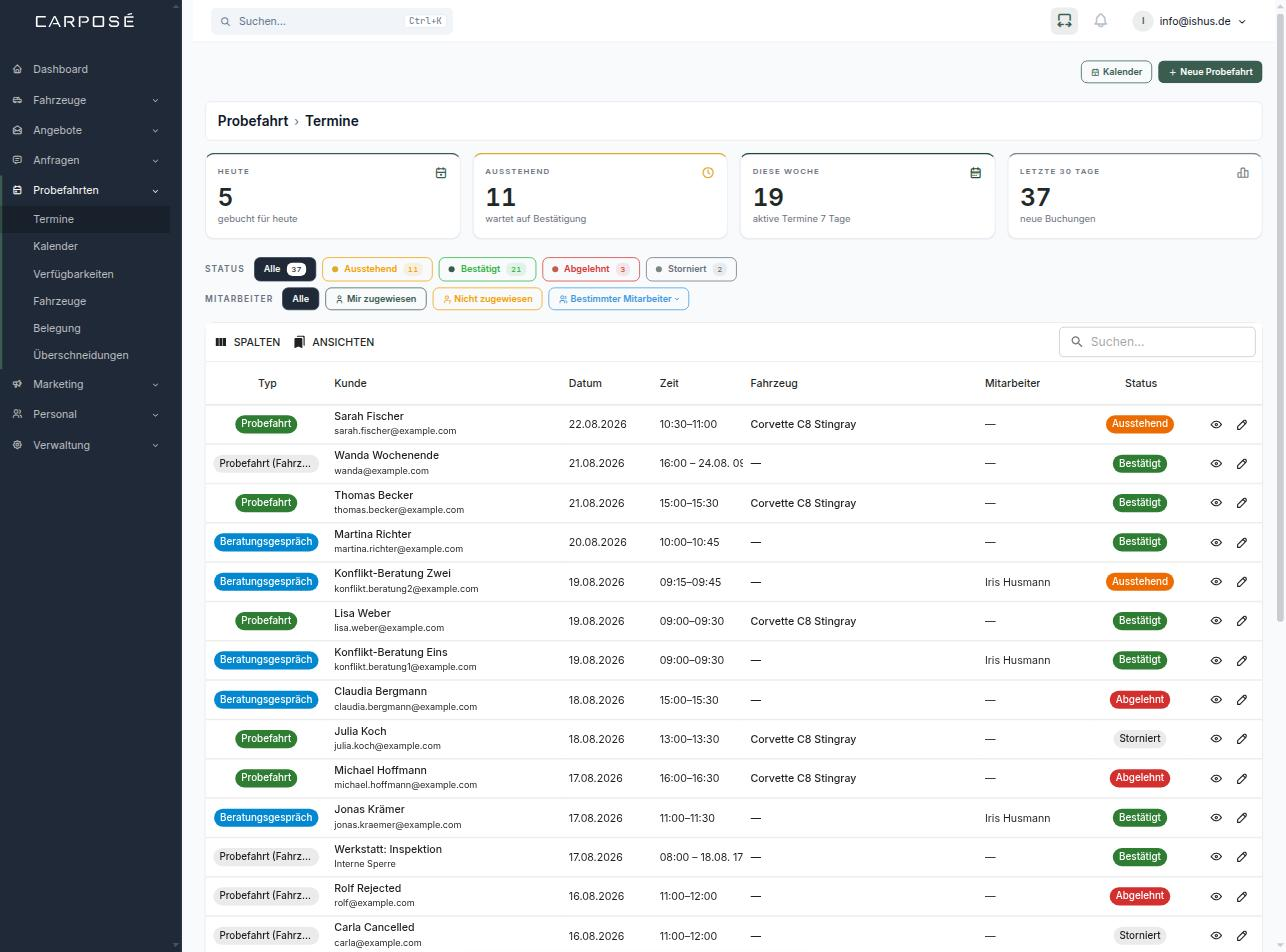This screenshot has width=1286, height=952.
Task: Focus the global Suchen search box
Action: (x=332, y=21)
